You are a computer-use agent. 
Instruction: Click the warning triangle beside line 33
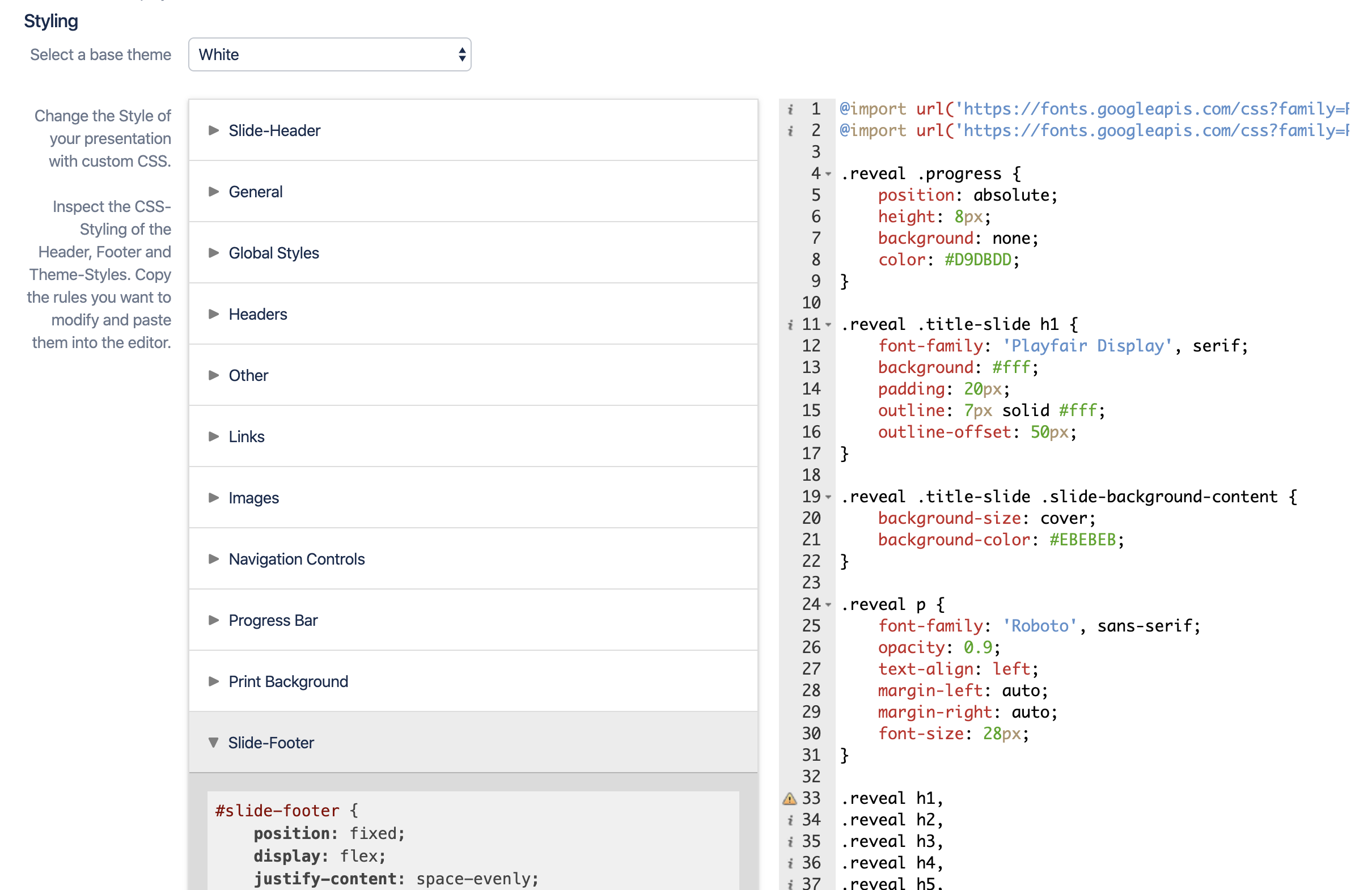pos(790,798)
